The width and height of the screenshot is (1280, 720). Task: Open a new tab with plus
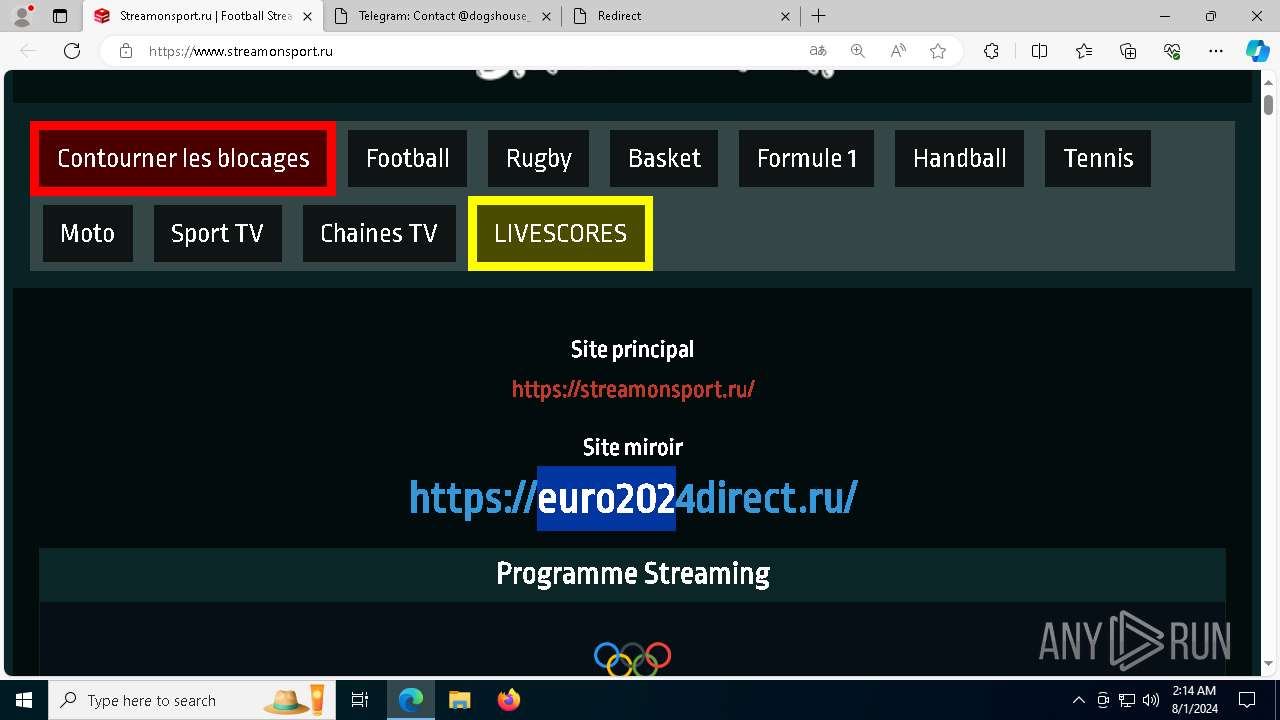point(818,16)
